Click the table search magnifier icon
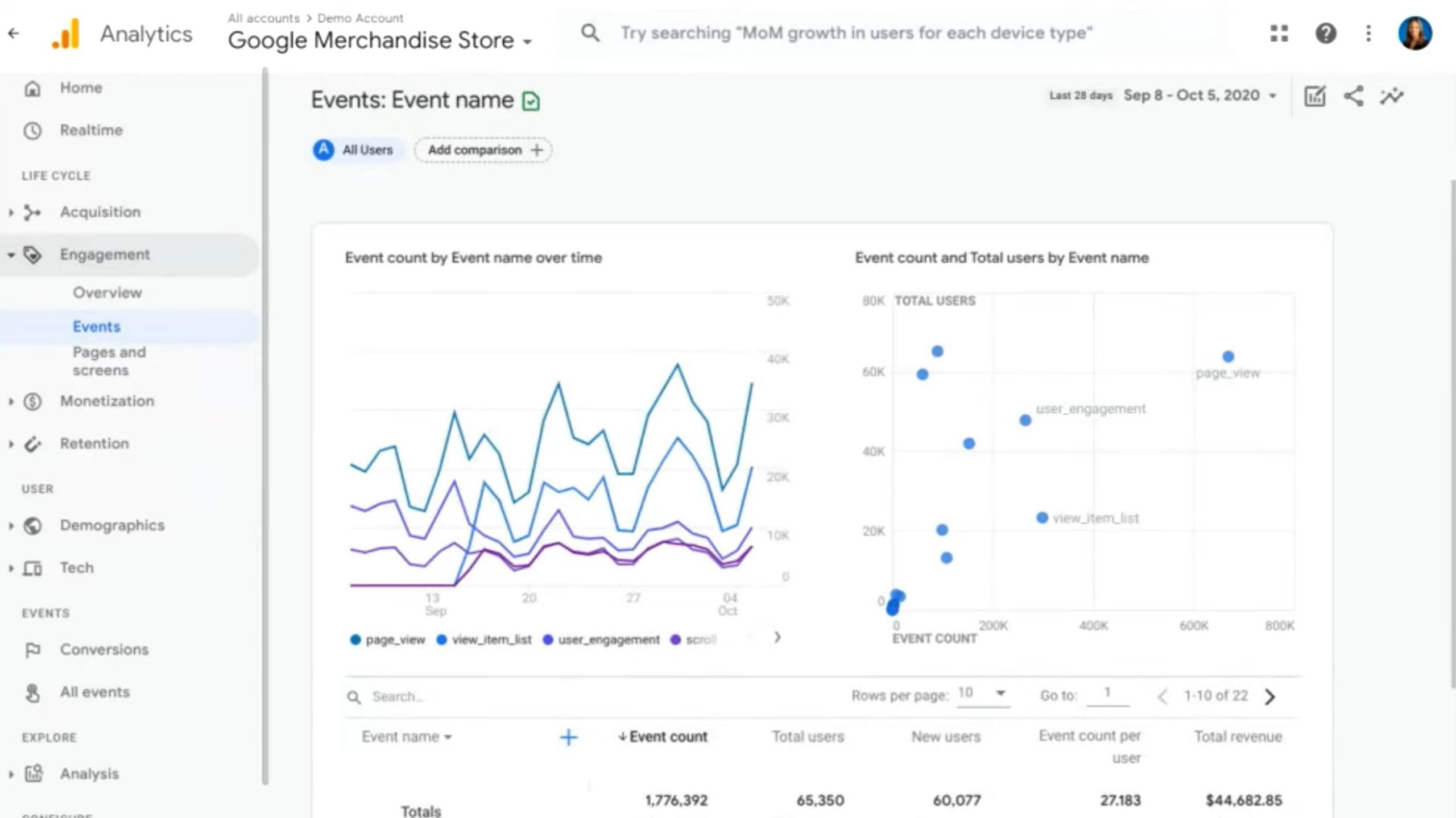Screen dimensions: 1456x818 point(354,697)
